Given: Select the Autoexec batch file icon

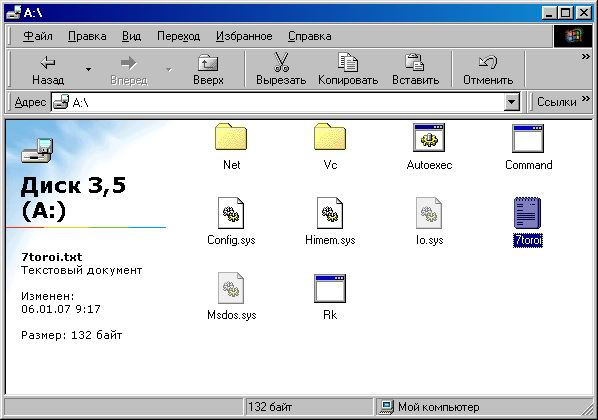Looking at the screenshot, I should [x=429, y=137].
